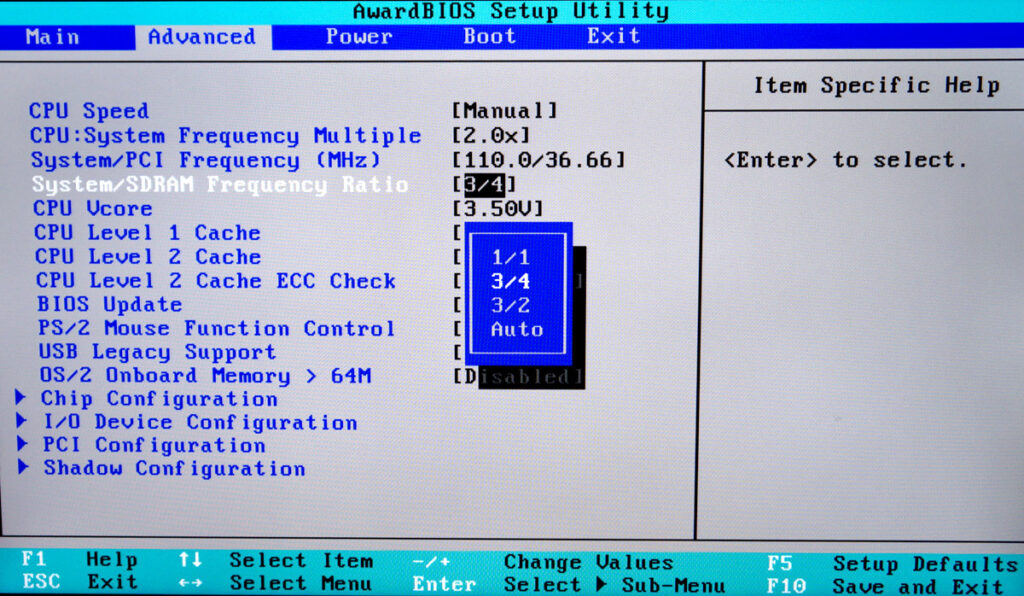
Task: Click the CPU Speed Manual value
Action: 504,111
